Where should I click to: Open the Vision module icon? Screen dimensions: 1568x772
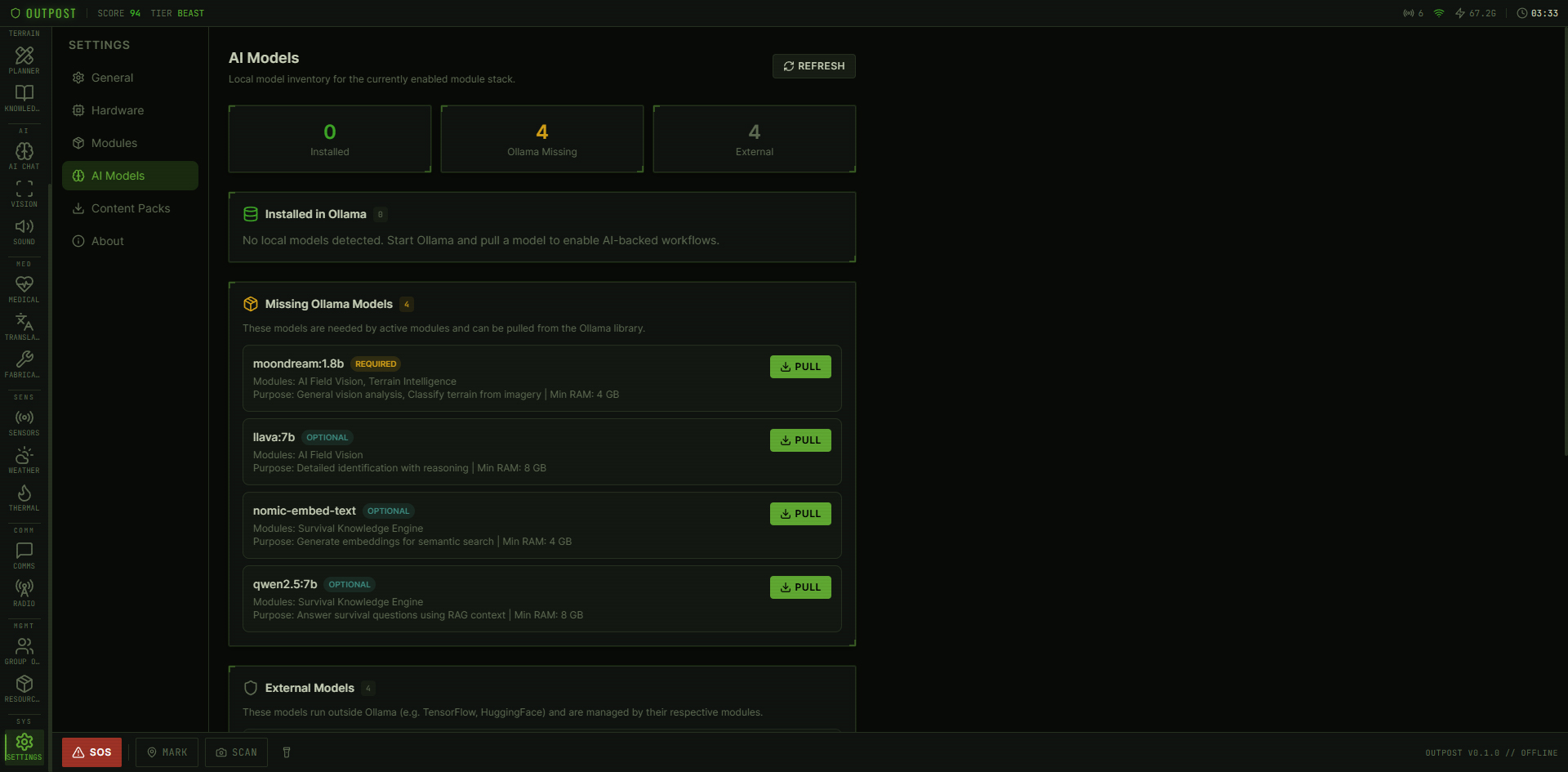click(24, 193)
